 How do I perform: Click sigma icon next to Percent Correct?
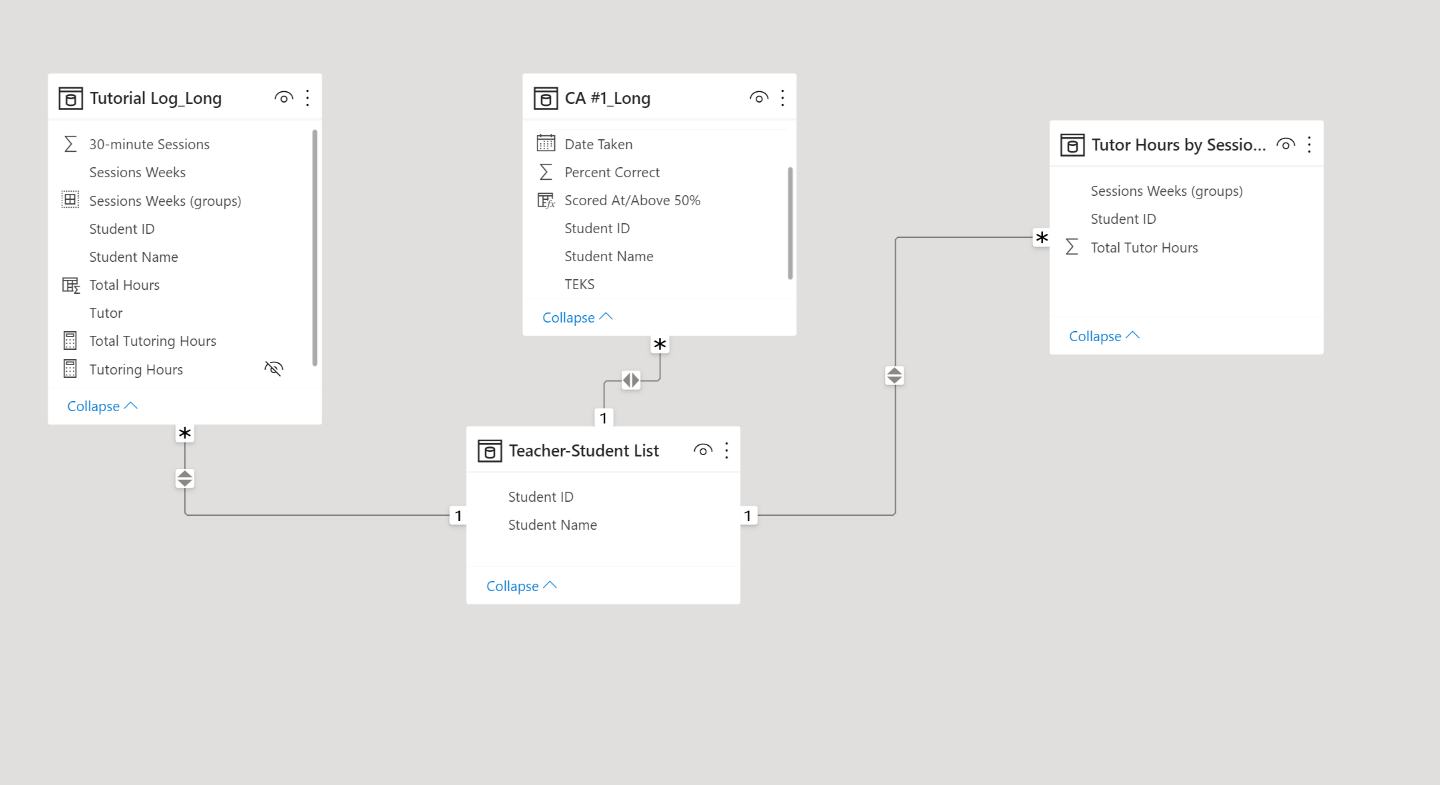tap(545, 172)
